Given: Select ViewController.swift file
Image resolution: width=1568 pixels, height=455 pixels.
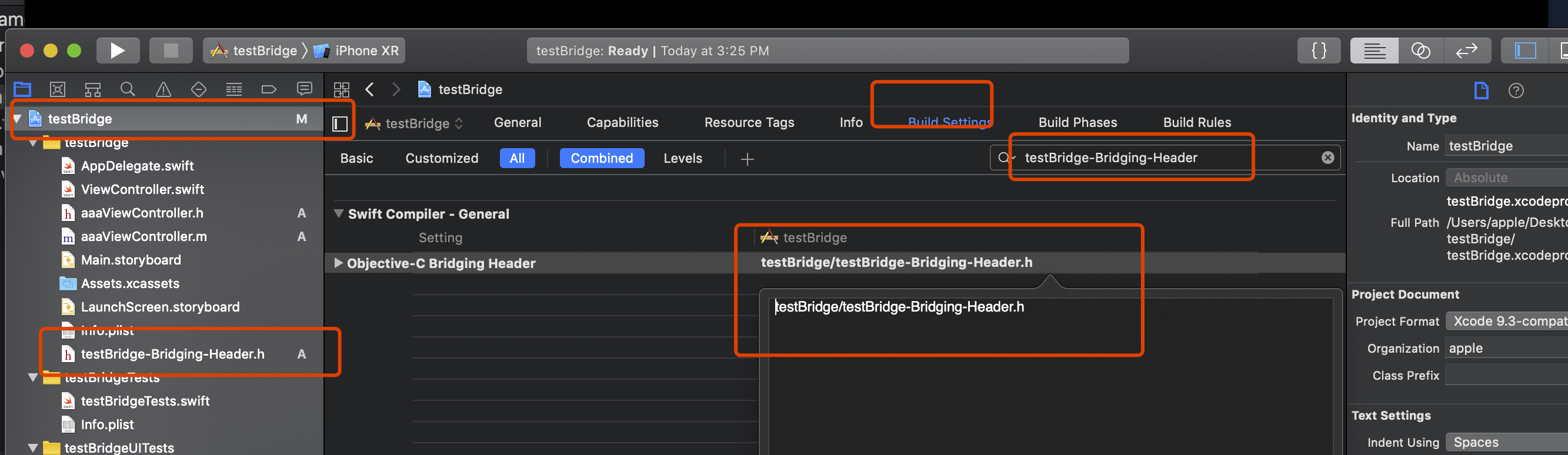Looking at the screenshot, I should click(142, 189).
